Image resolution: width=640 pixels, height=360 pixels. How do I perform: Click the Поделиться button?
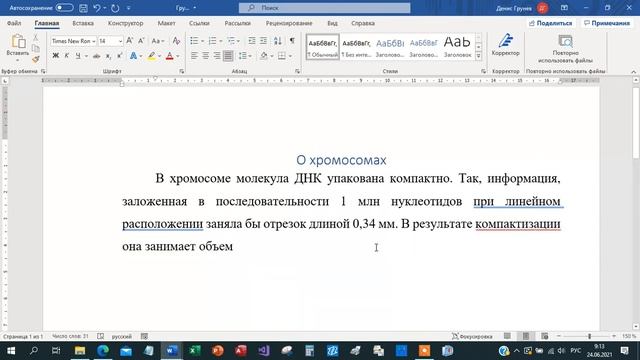click(550, 23)
